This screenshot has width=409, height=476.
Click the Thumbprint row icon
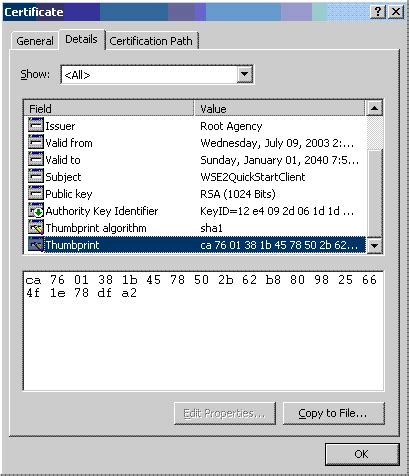tap(36, 245)
